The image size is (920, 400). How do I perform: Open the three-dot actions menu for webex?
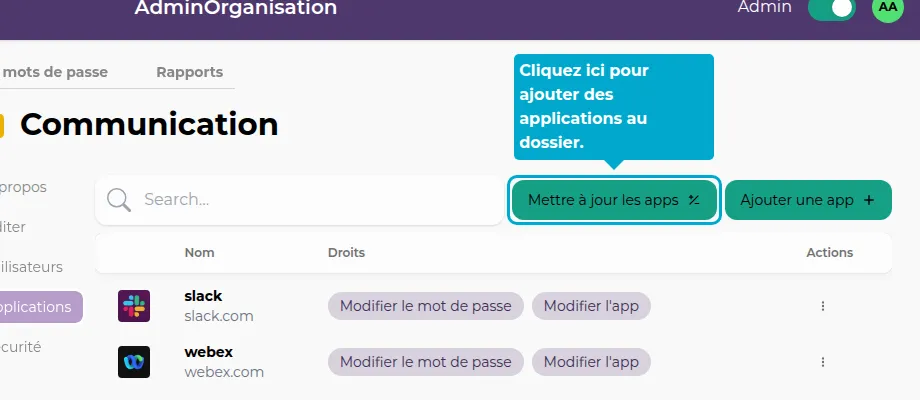(823, 361)
